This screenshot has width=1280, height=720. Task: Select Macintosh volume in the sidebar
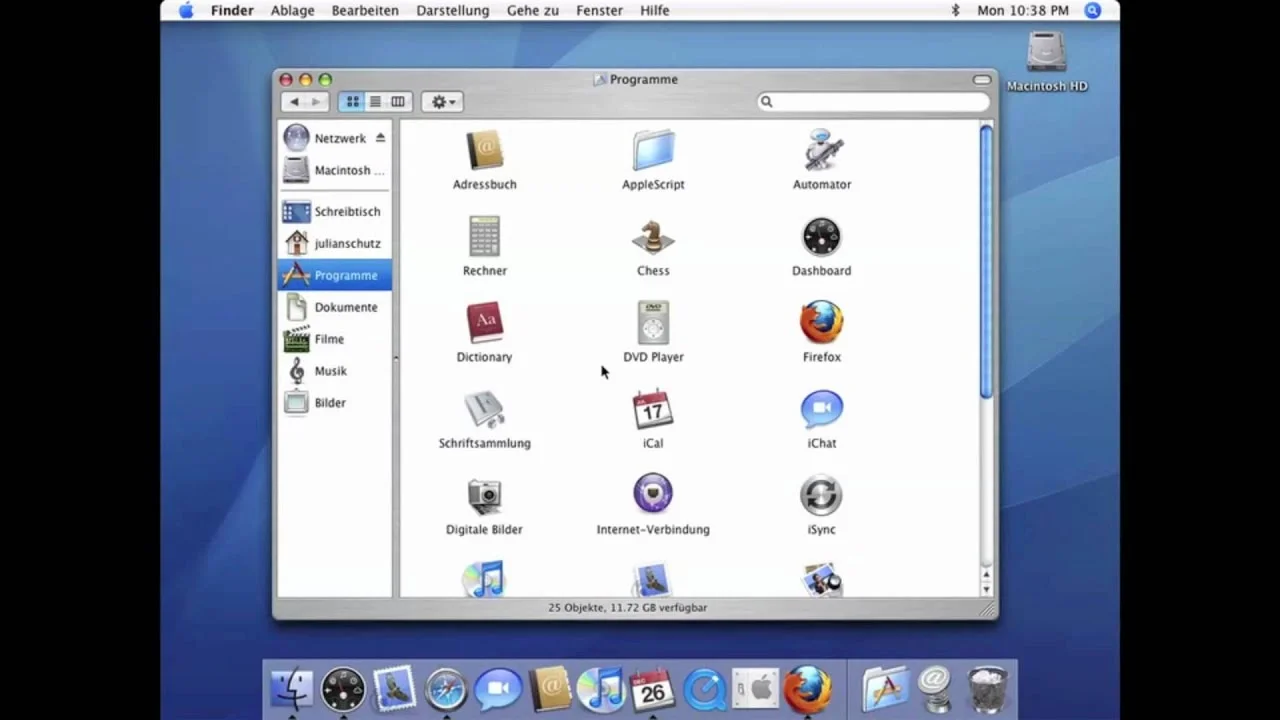pyautogui.click(x=334, y=170)
